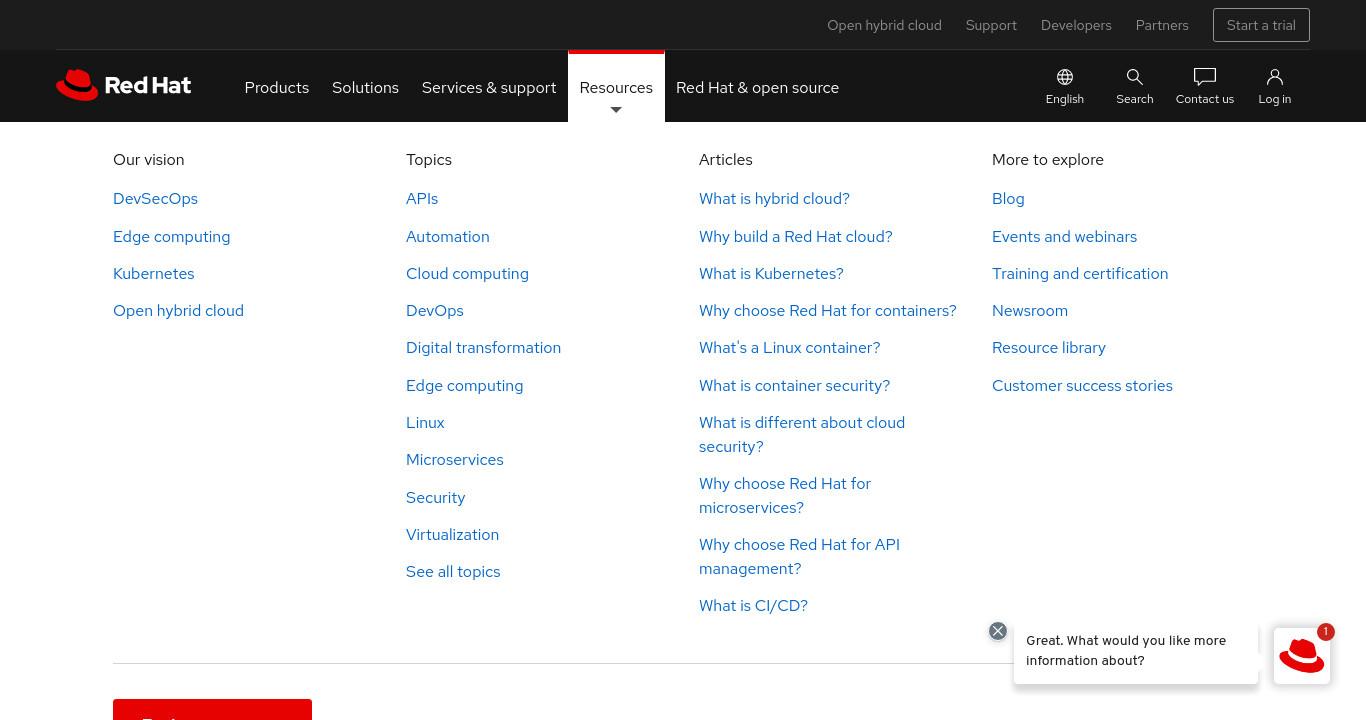Image resolution: width=1366 pixels, height=720 pixels.
Task: Select the DevOps topic
Action: tap(434, 310)
